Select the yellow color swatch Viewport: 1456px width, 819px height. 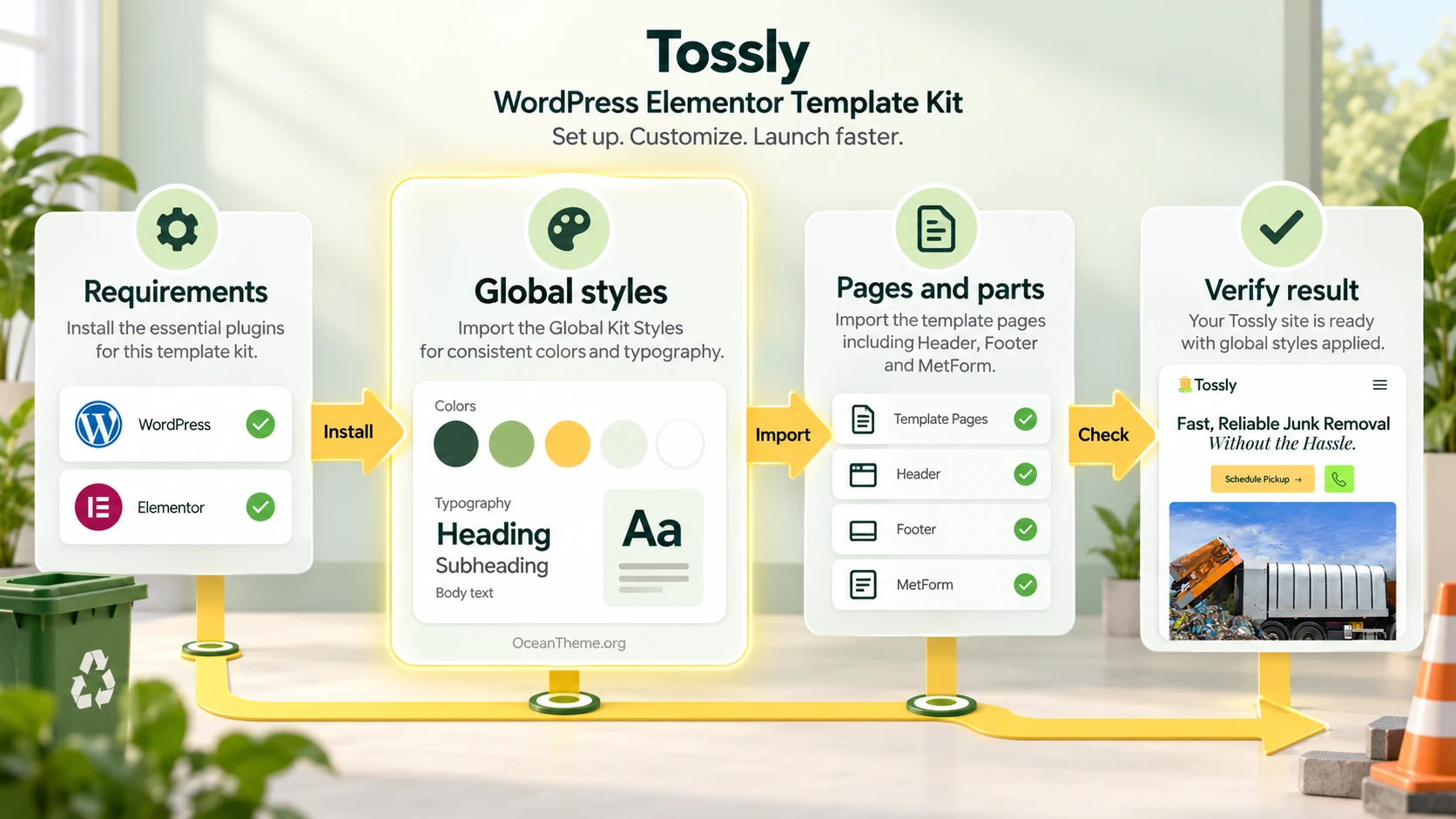point(568,444)
